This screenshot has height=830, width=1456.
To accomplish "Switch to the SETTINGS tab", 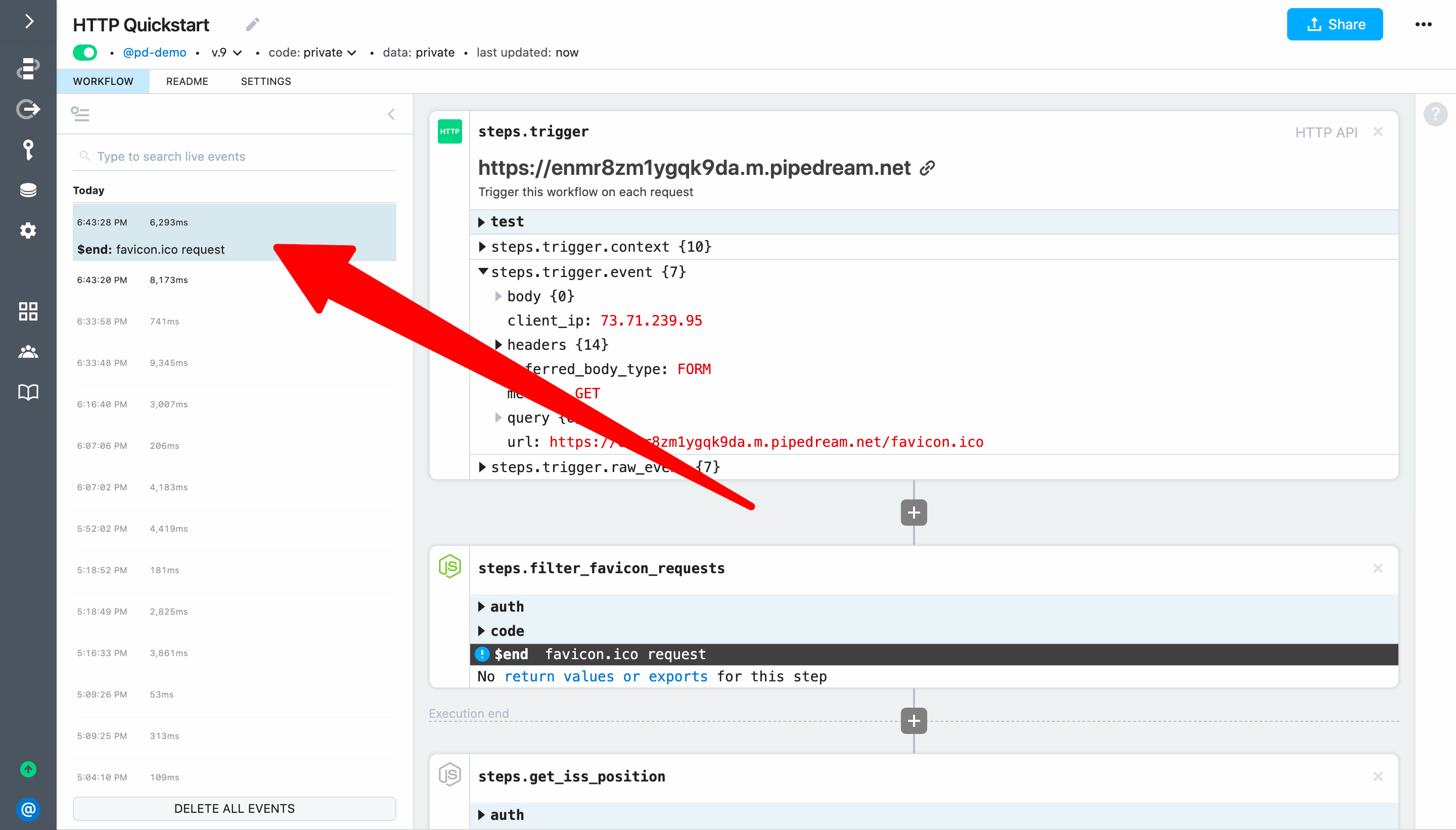I will coord(265,81).
